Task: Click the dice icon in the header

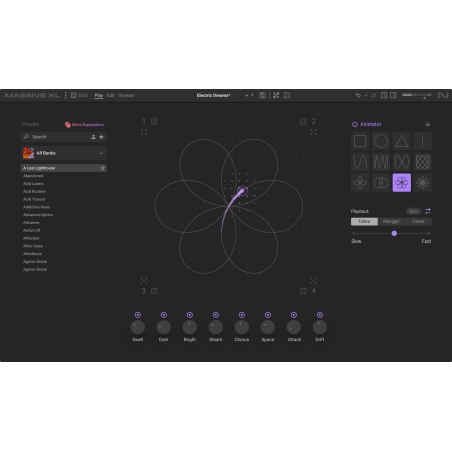Action: [287, 95]
